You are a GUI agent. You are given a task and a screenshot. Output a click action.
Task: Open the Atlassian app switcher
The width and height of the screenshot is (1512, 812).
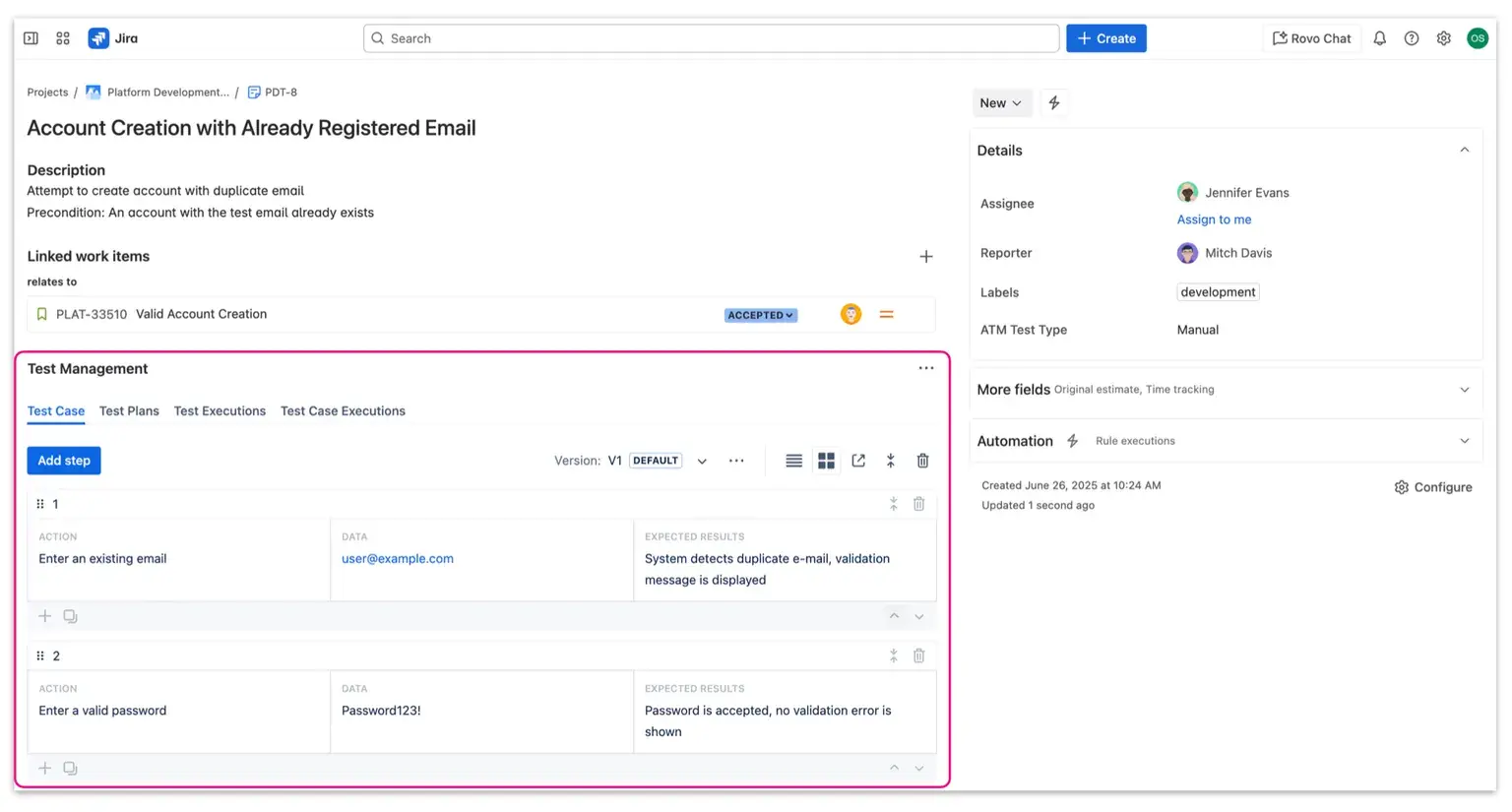(x=62, y=37)
